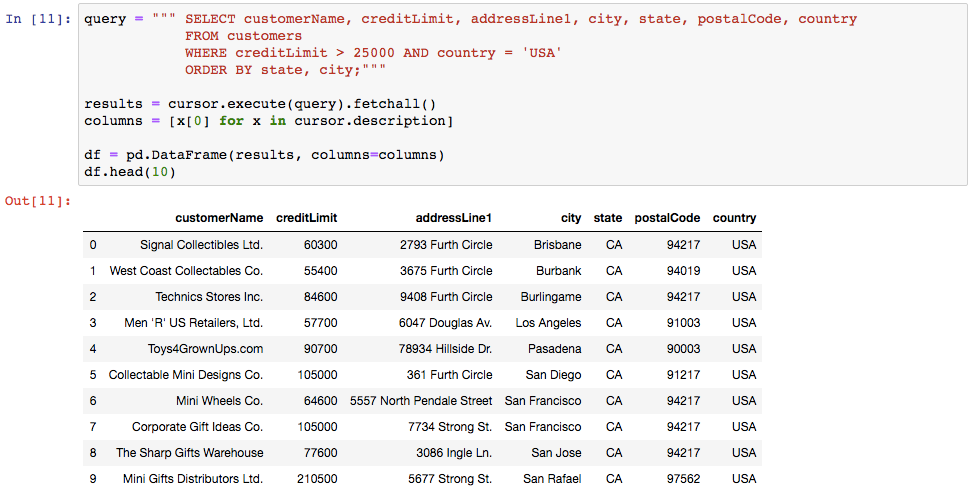Screen dimensions: 972x499
Task: Select the Mini Gifts Distributors Ltd. cell
Action: pos(193,479)
